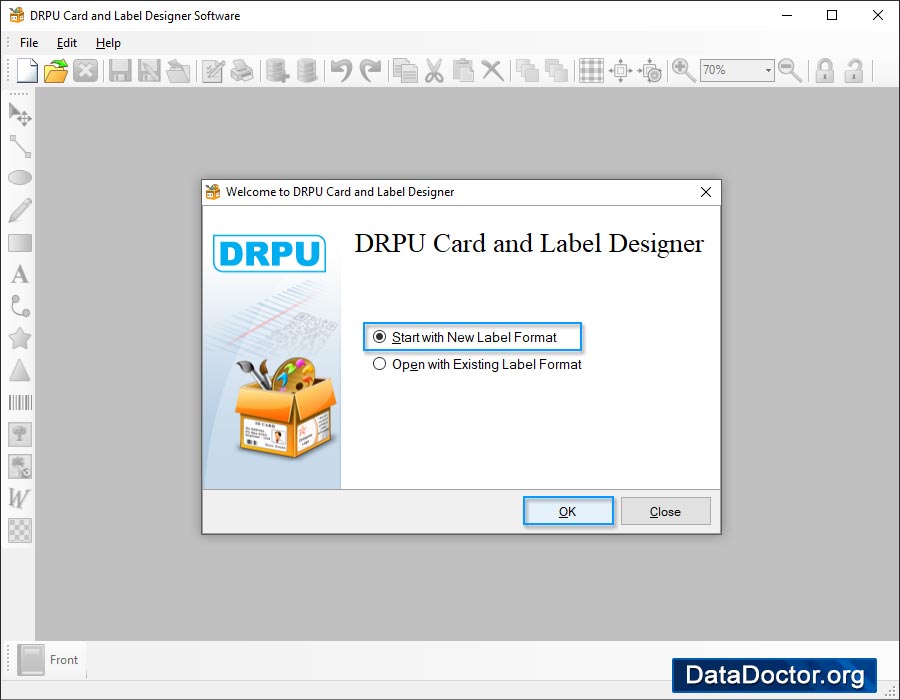The image size is (900, 700).
Task: Open the label properties edit icon
Action: 213,71
